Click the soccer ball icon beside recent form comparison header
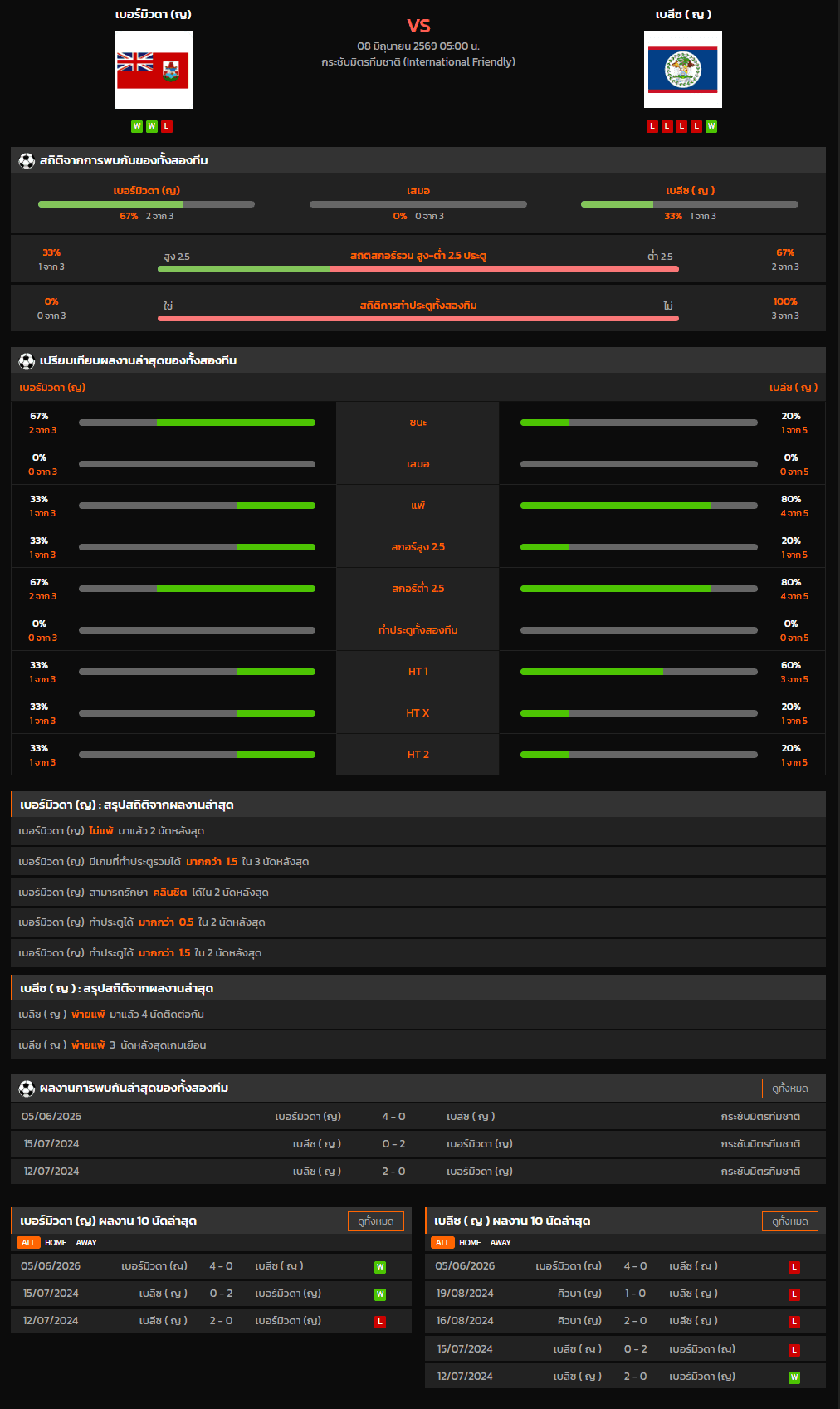 [27, 361]
